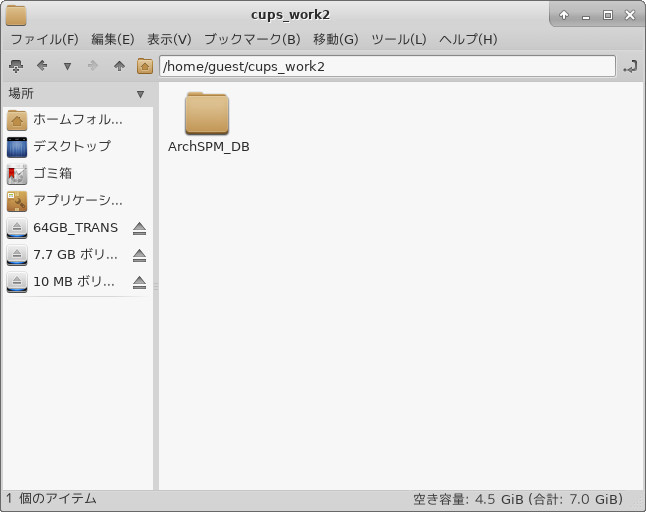Image resolution: width=646 pixels, height=512 pixels.
Task: Minimize the cups_work2 window
Action: pos(585,16)
